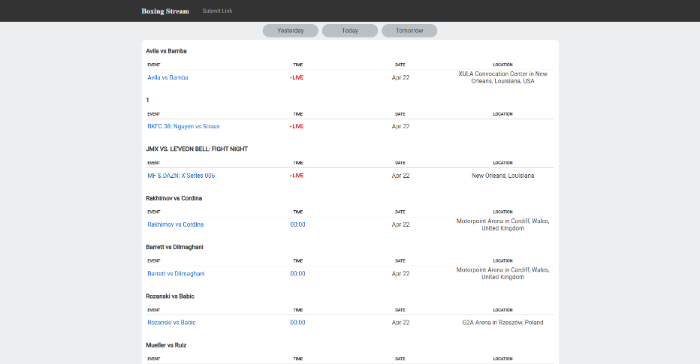The height and width of the screenshot is (364, 700).
Task: Show Yesterday's fights
Action: (x=291, y=30)
